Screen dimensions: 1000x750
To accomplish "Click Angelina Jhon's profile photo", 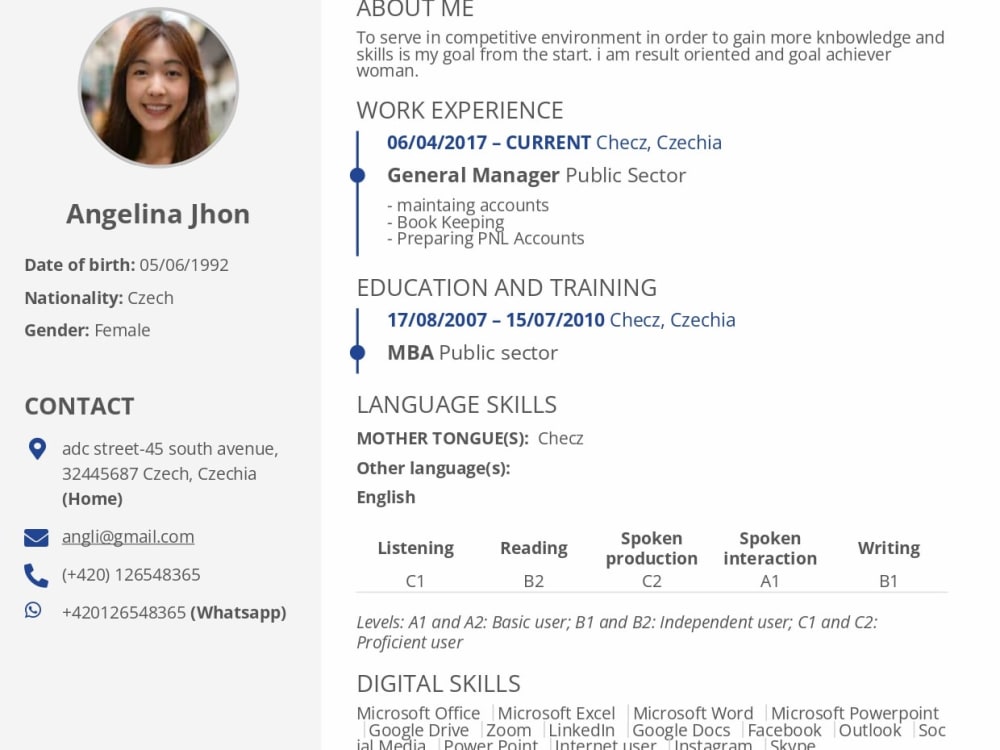I will (158, 88).
